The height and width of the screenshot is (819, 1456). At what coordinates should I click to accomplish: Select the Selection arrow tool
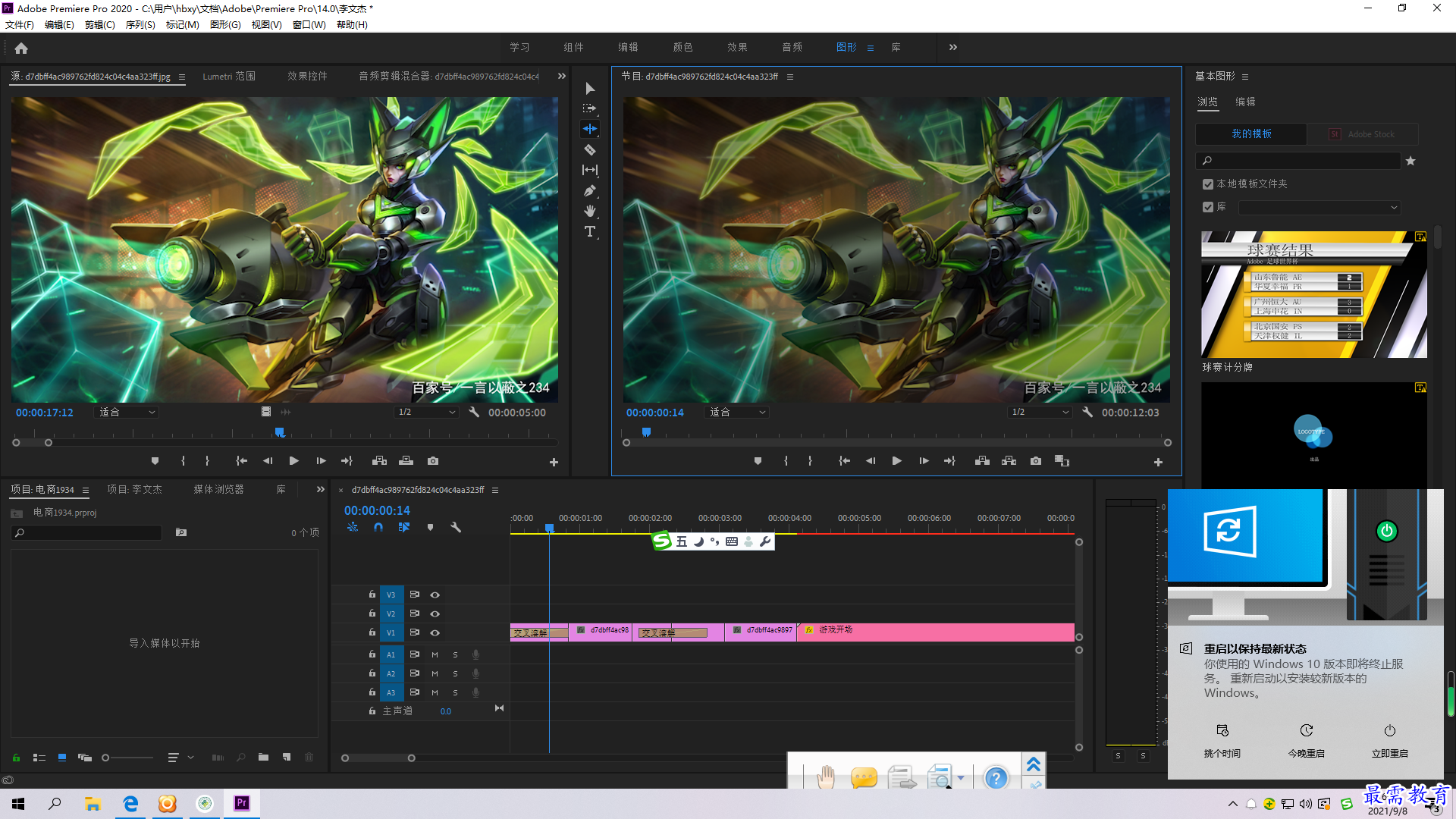(x=590, y=89)
